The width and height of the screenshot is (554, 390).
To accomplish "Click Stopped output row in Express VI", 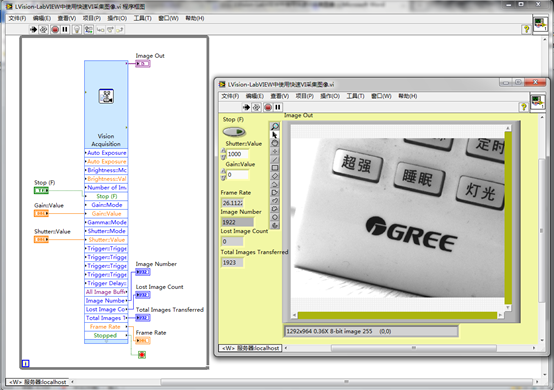I will pyautogui.click(x=106, y=336).
